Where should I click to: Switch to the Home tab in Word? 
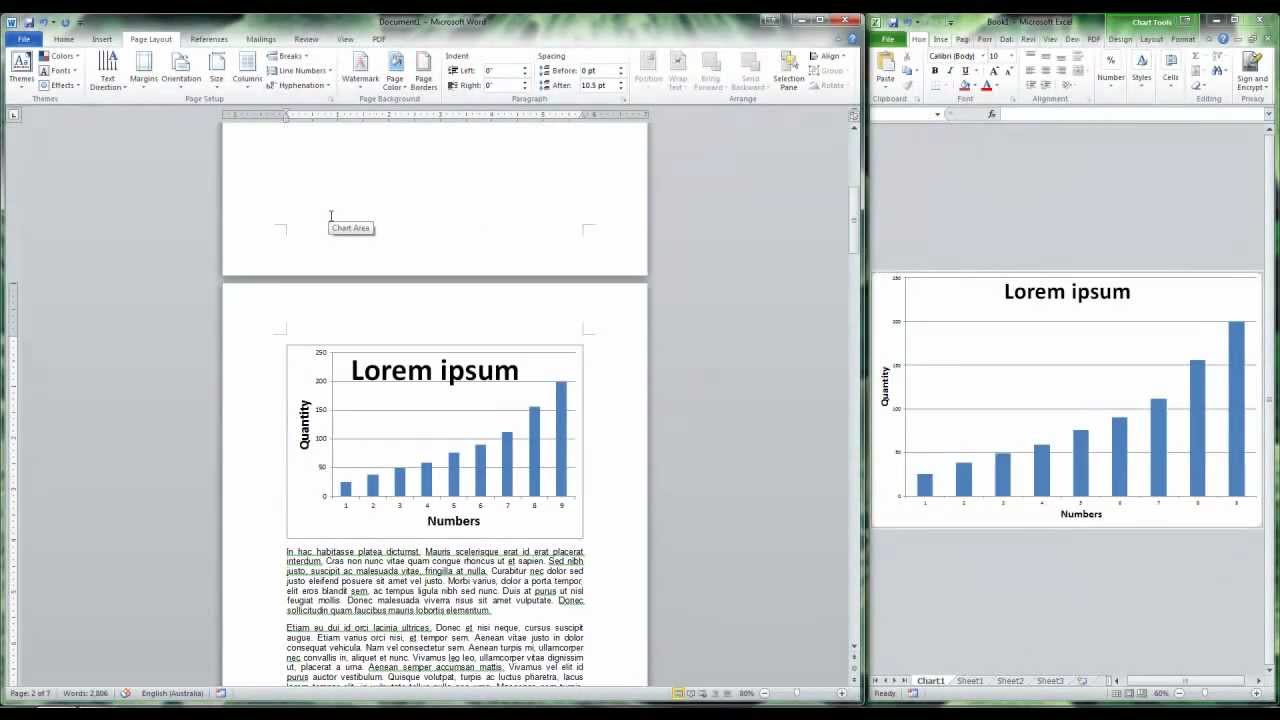tap(63, 39)
